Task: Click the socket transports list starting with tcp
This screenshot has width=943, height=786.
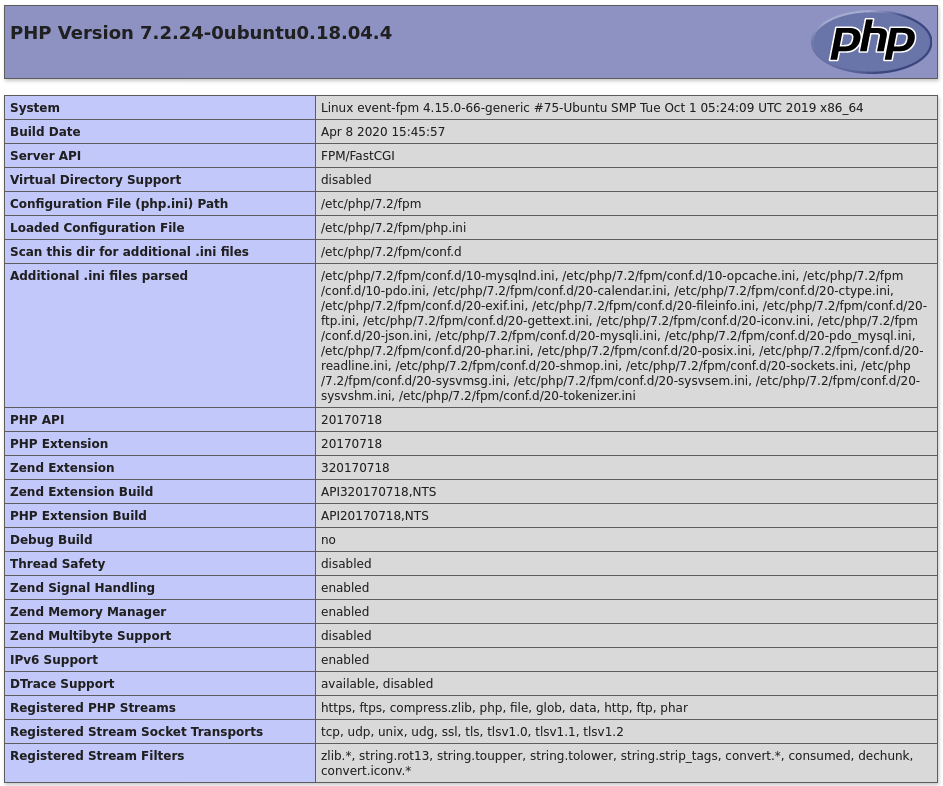Action: [x=472, y=732]
